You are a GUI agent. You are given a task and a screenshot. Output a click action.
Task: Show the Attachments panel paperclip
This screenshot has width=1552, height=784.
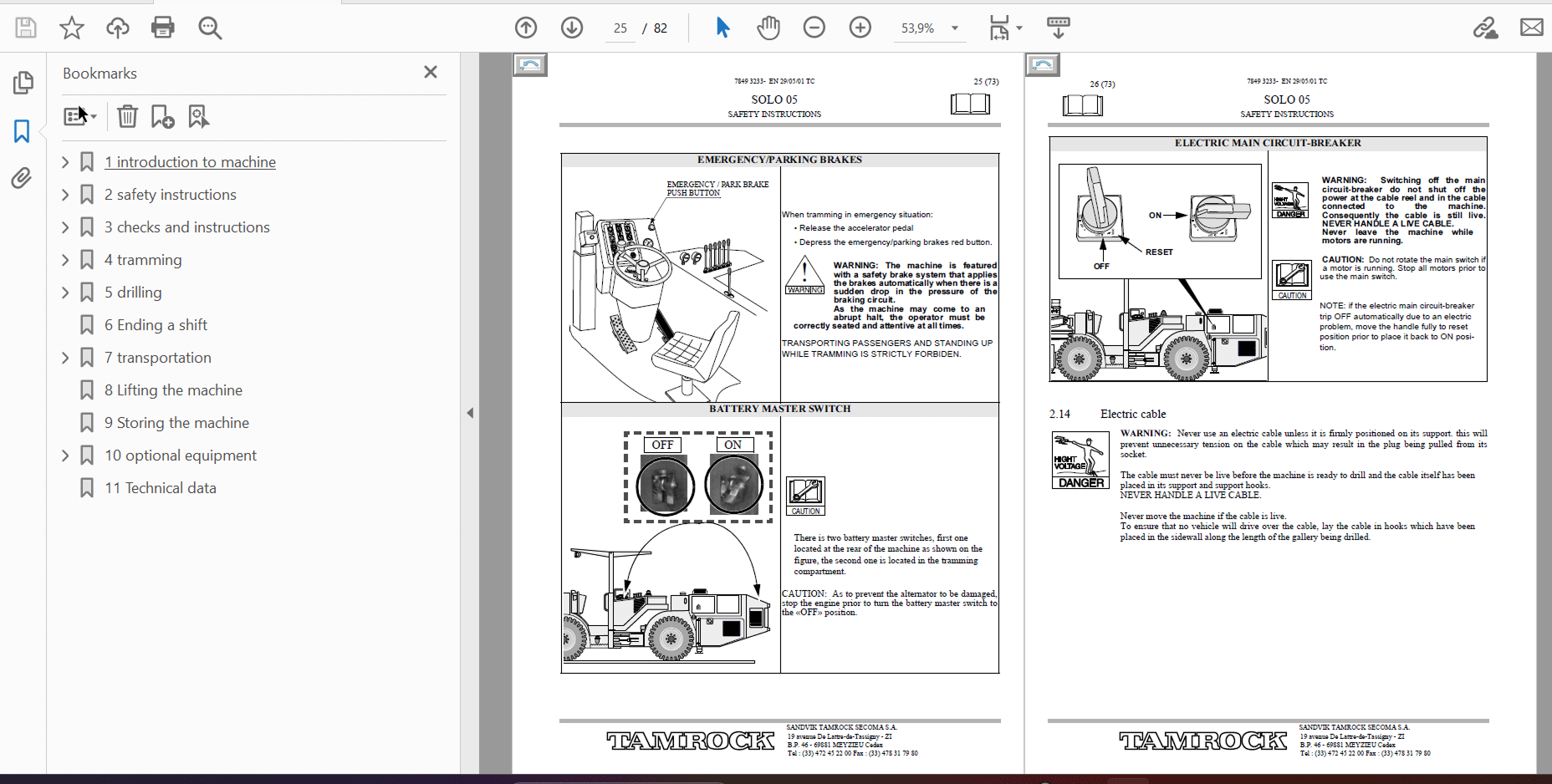(22, 177)
